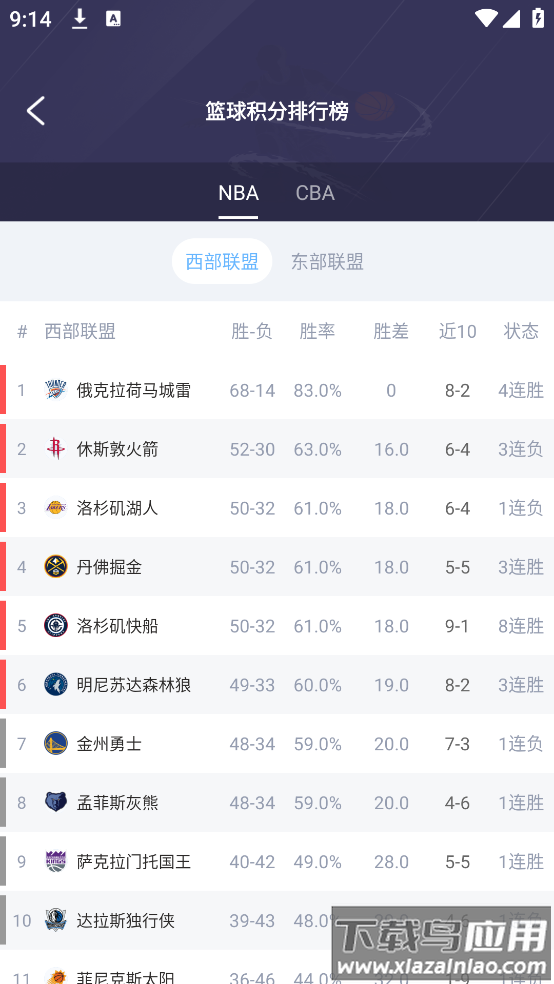
Task: Tap the 近10 column header
Action: [x=457, y=331]
